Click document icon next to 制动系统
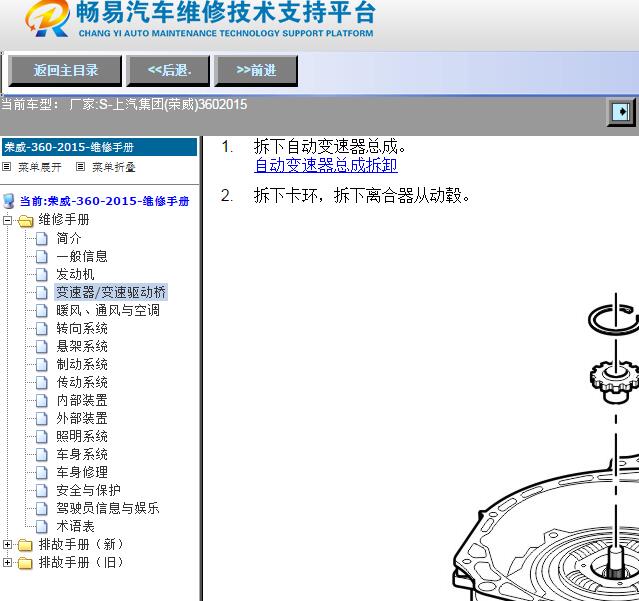Screen dimensions: 639x601 (x=42, y=365)
